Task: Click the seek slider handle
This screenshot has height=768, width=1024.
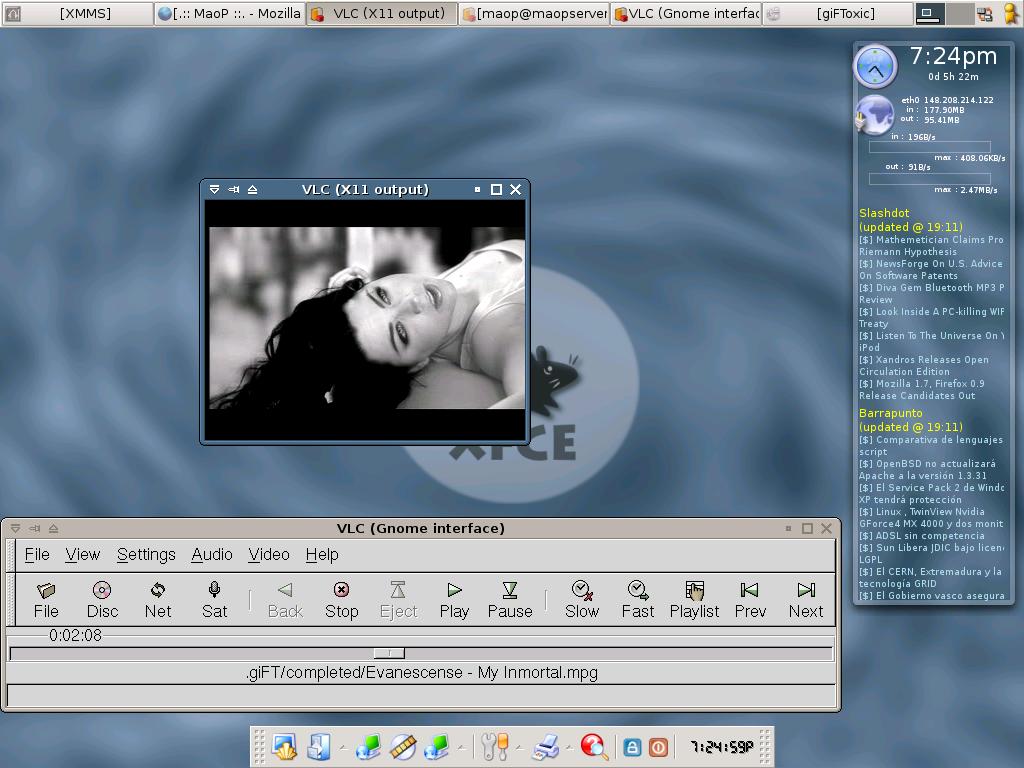Action: pos(389,653)
